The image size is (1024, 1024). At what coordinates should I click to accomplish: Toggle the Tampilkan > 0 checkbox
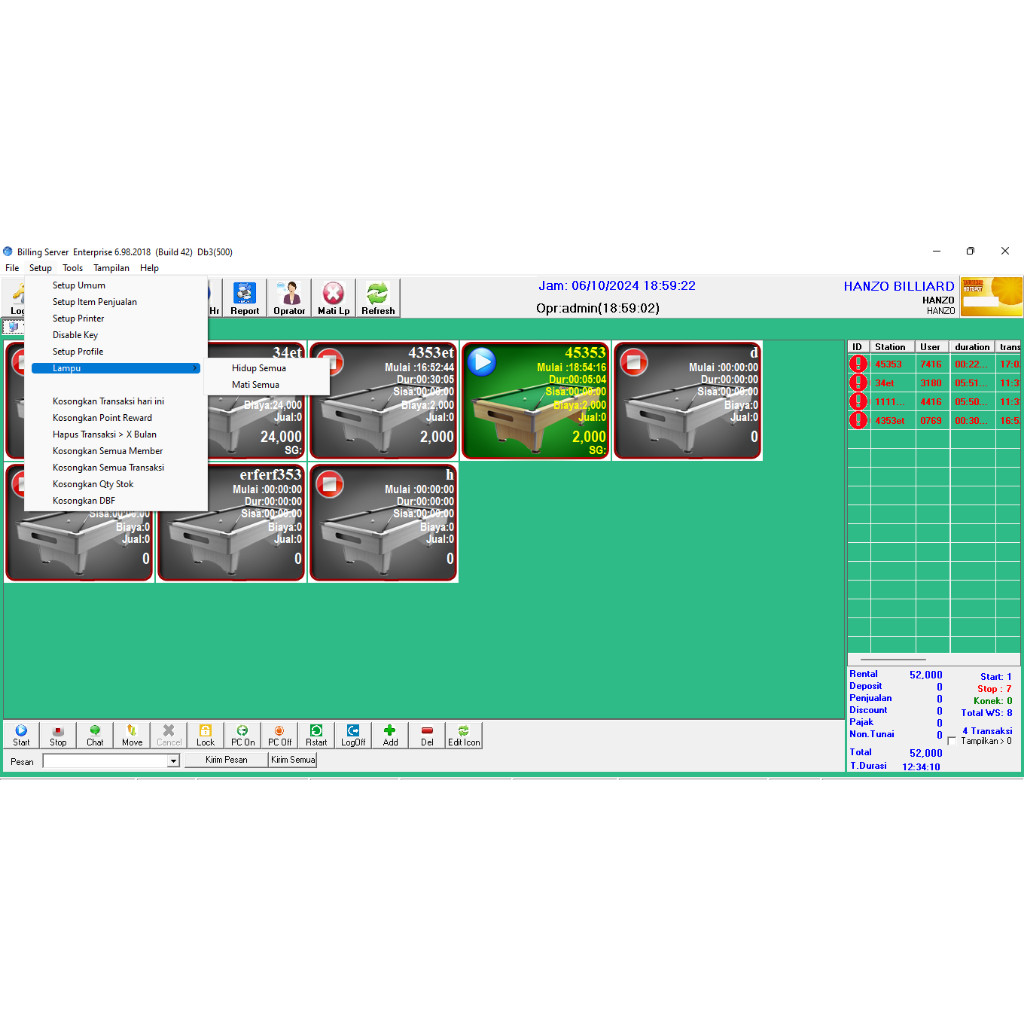pyautogui.click(x=952, y=741)
